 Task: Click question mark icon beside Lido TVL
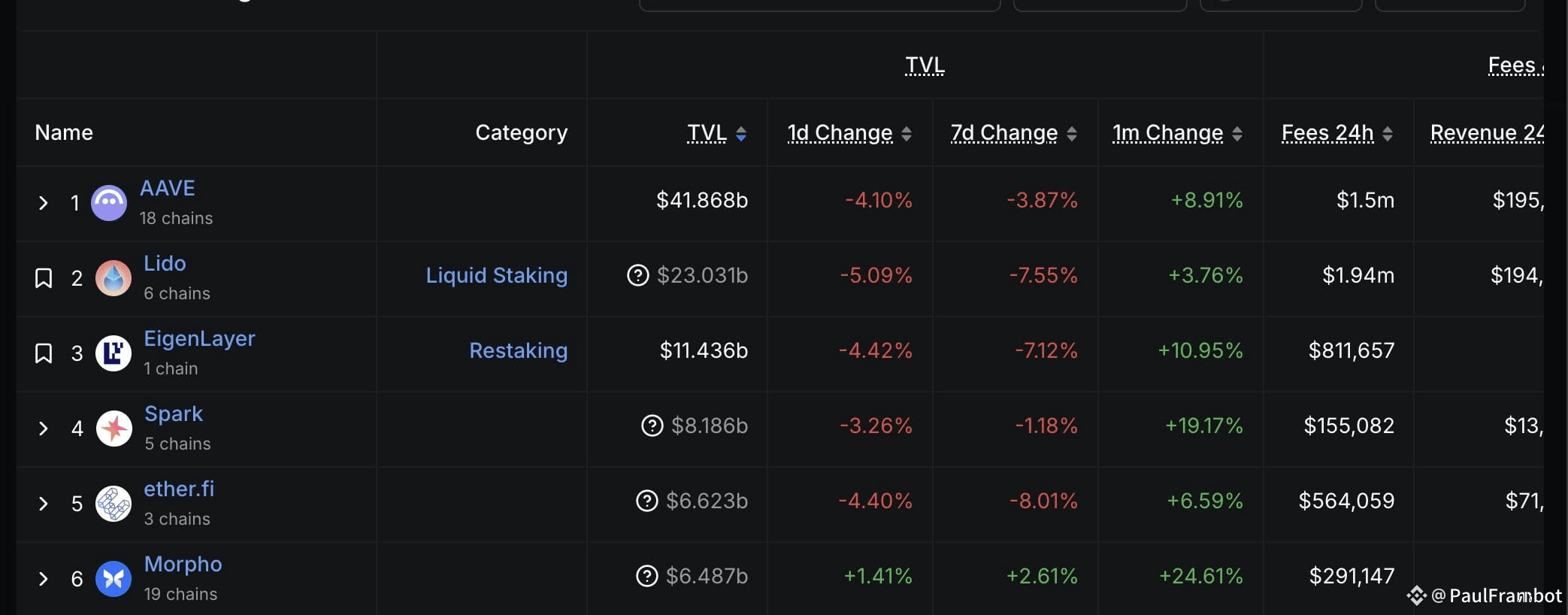(638, 275)
